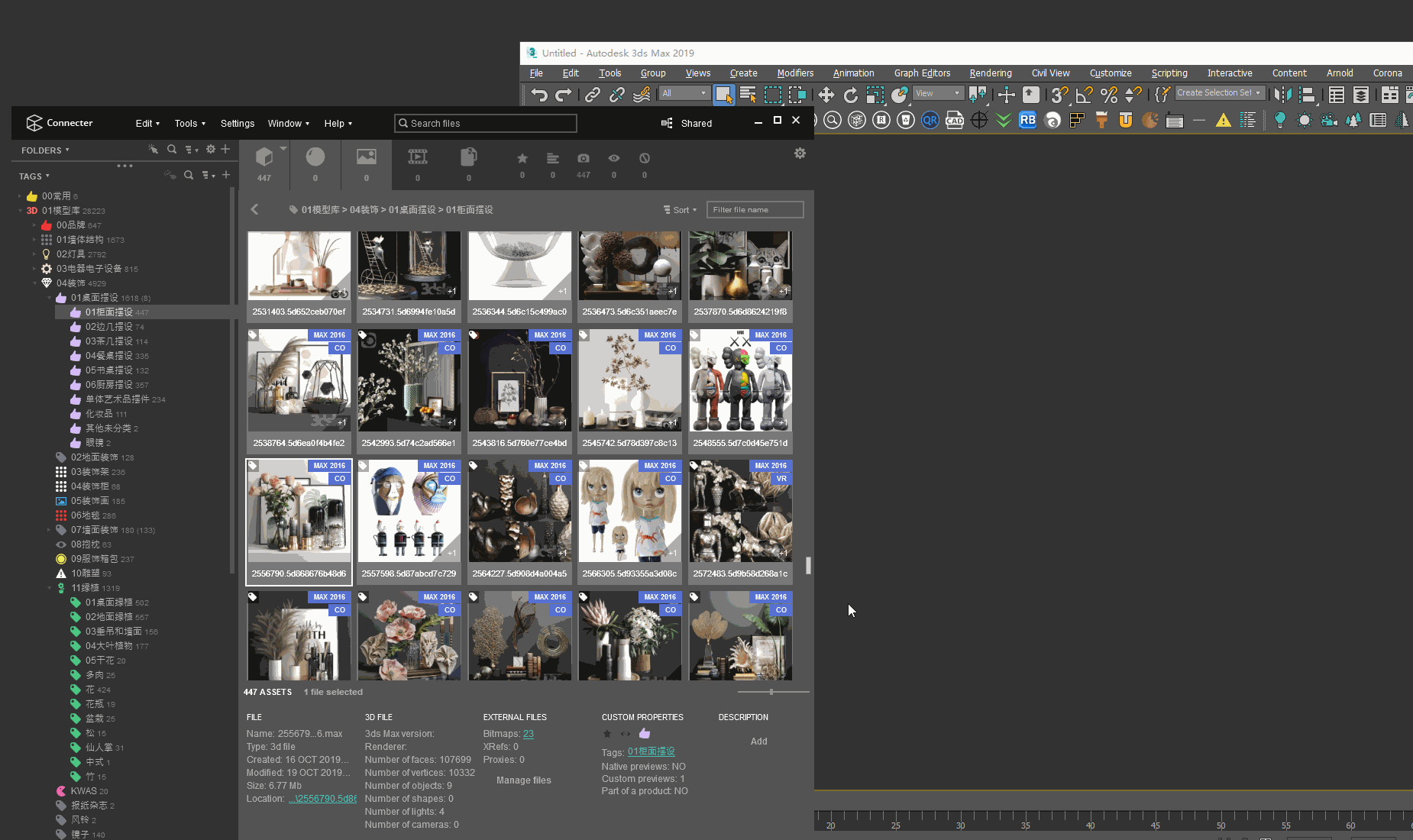Image resolution: width=1413 pixels, height=840 pixels.
Task: Open the TAGS panel dropdown
Action: 34,176
